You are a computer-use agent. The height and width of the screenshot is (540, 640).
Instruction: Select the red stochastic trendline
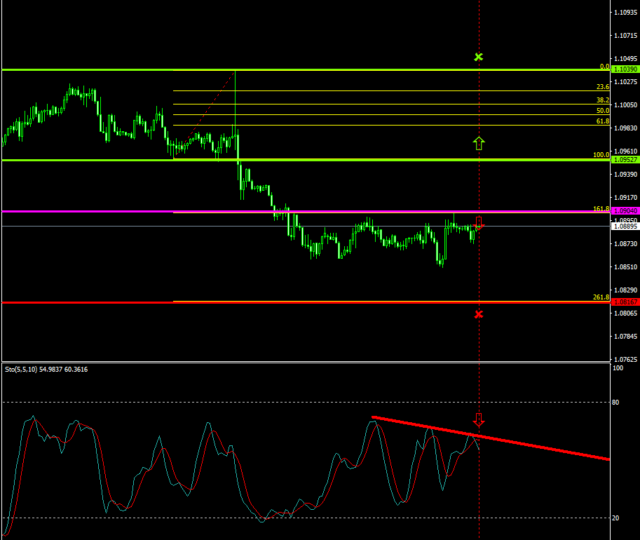pyautogui.click(x=540, y=445)
